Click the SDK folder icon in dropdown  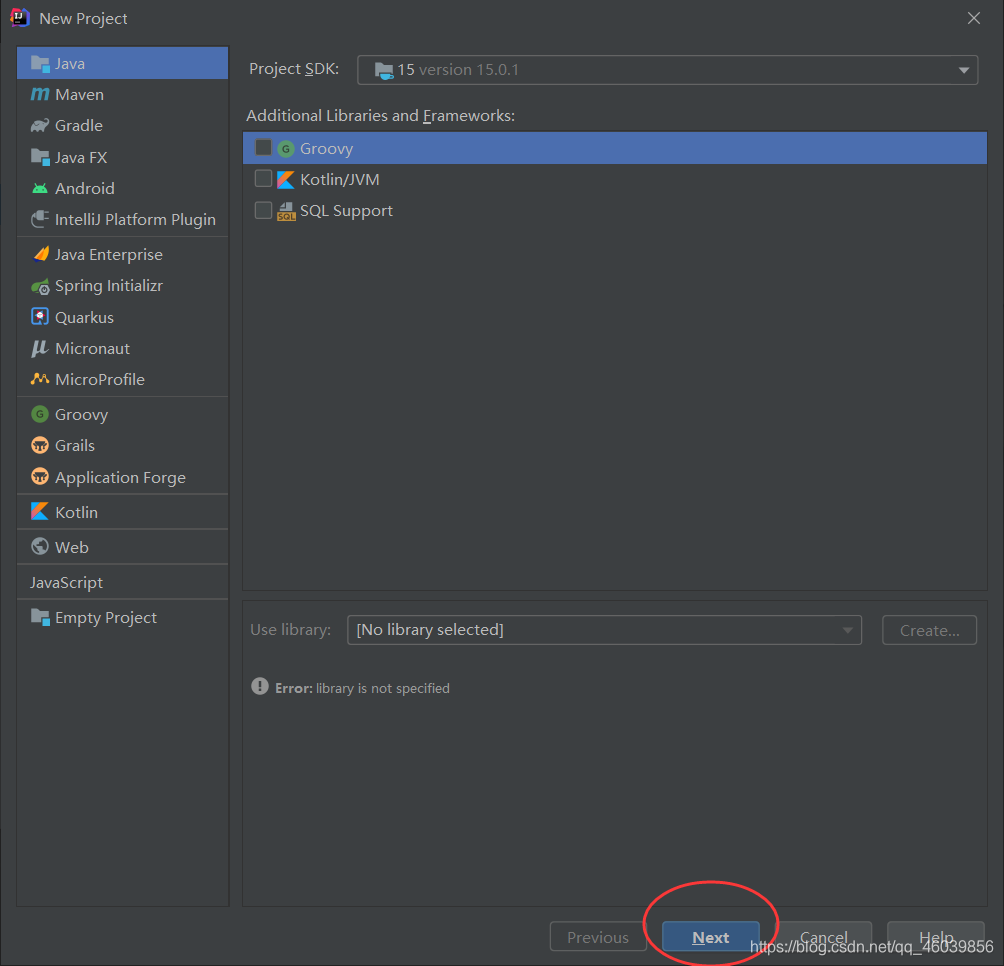(384, 70)
